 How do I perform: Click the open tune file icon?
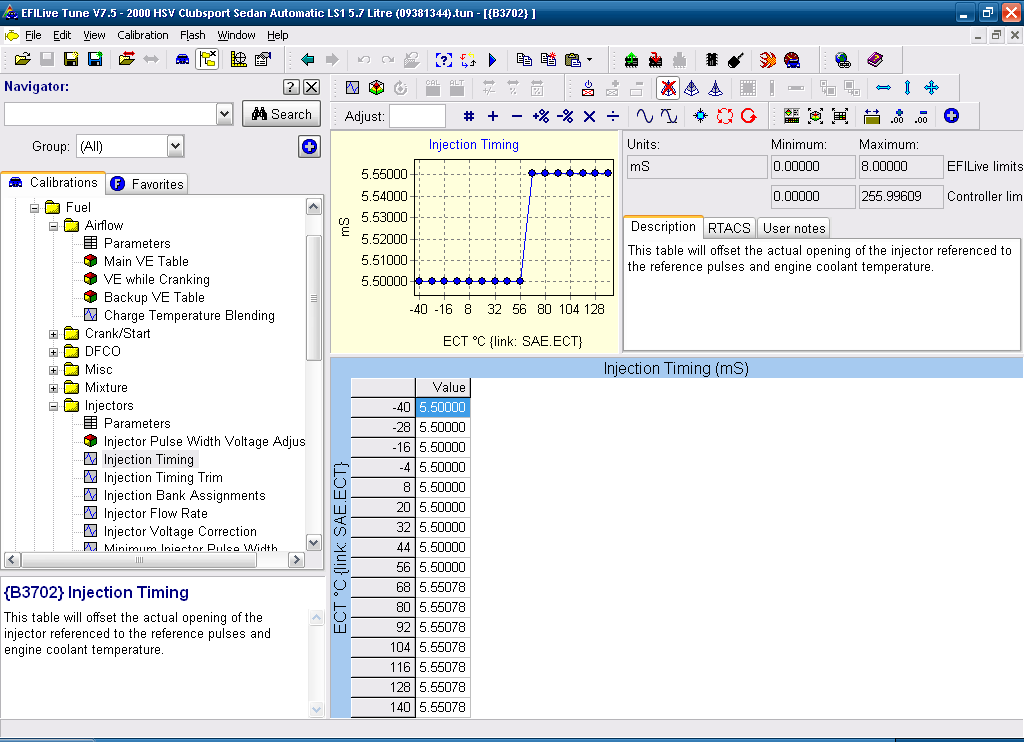point(22,59)
